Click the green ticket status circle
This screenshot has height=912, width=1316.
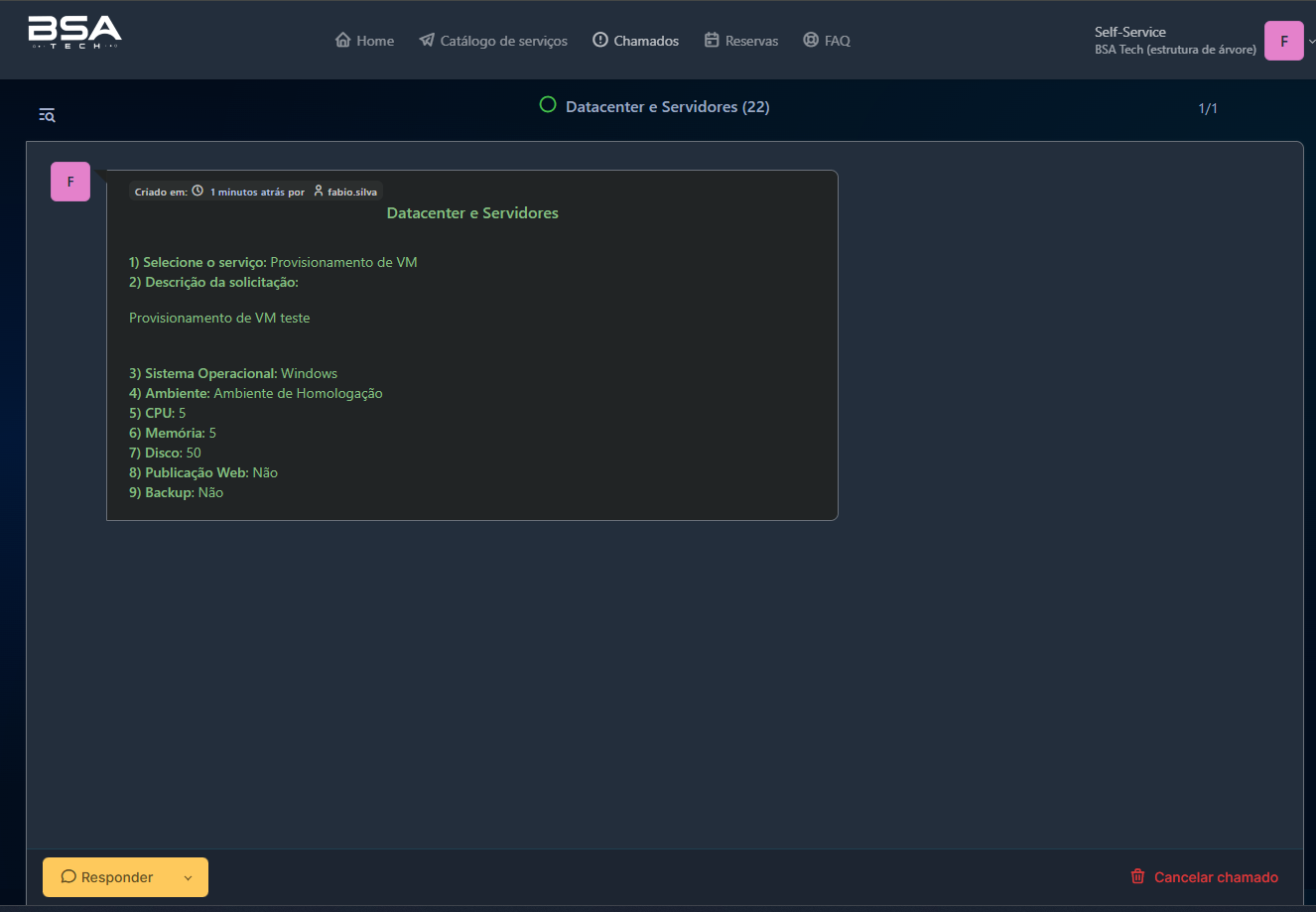point(548,104)
